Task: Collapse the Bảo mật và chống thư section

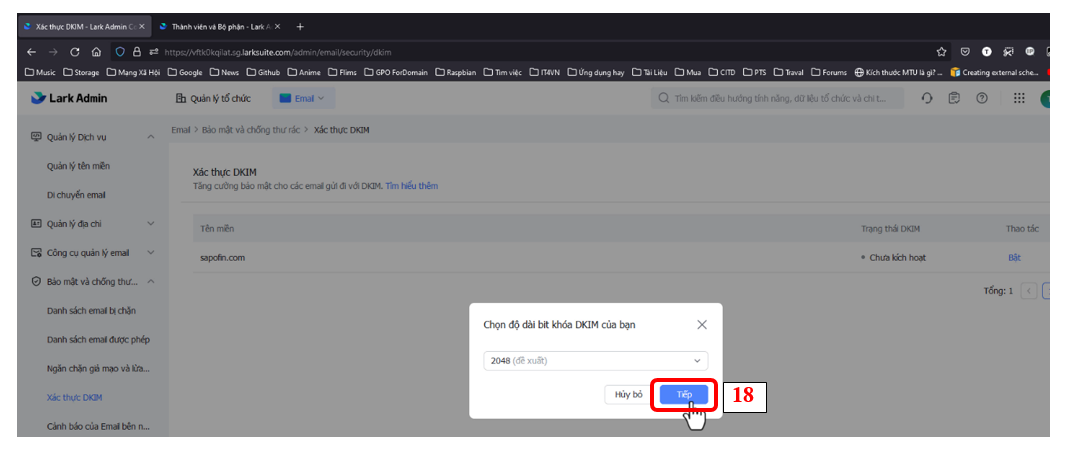Action: [151, 281]
